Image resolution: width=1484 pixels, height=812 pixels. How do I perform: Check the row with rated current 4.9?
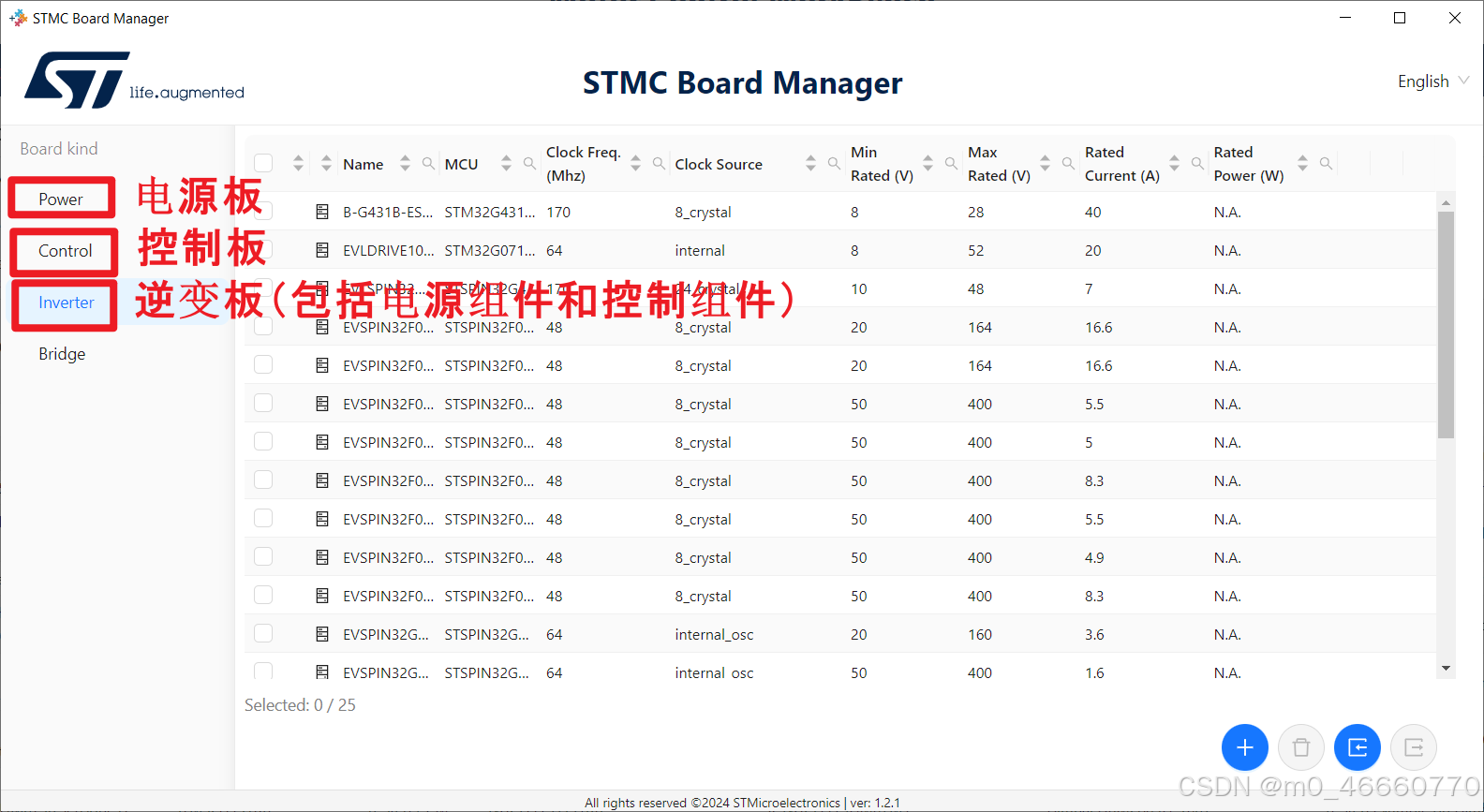tap(263, 556)
